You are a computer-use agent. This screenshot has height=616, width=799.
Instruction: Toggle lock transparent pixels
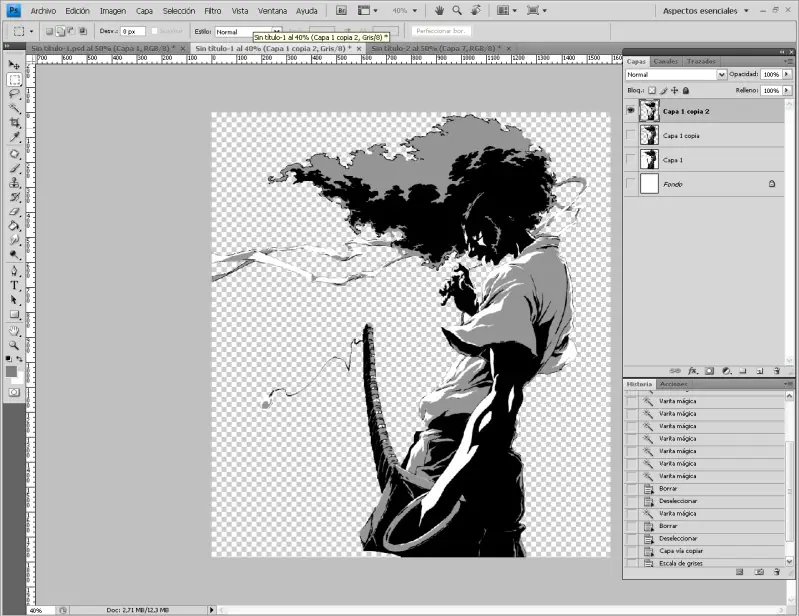tap(652, 90)
